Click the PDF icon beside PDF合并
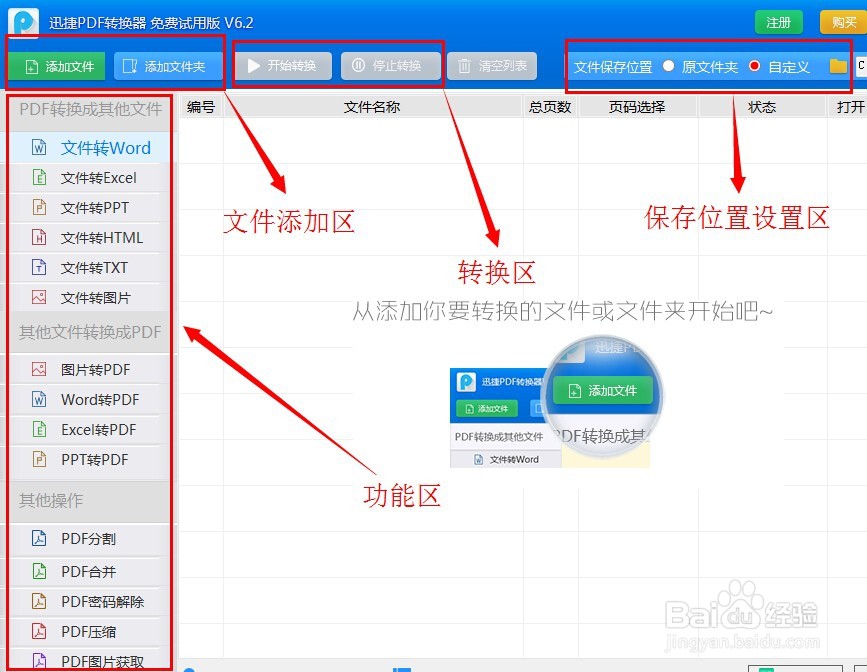 (x=39, y=571)
